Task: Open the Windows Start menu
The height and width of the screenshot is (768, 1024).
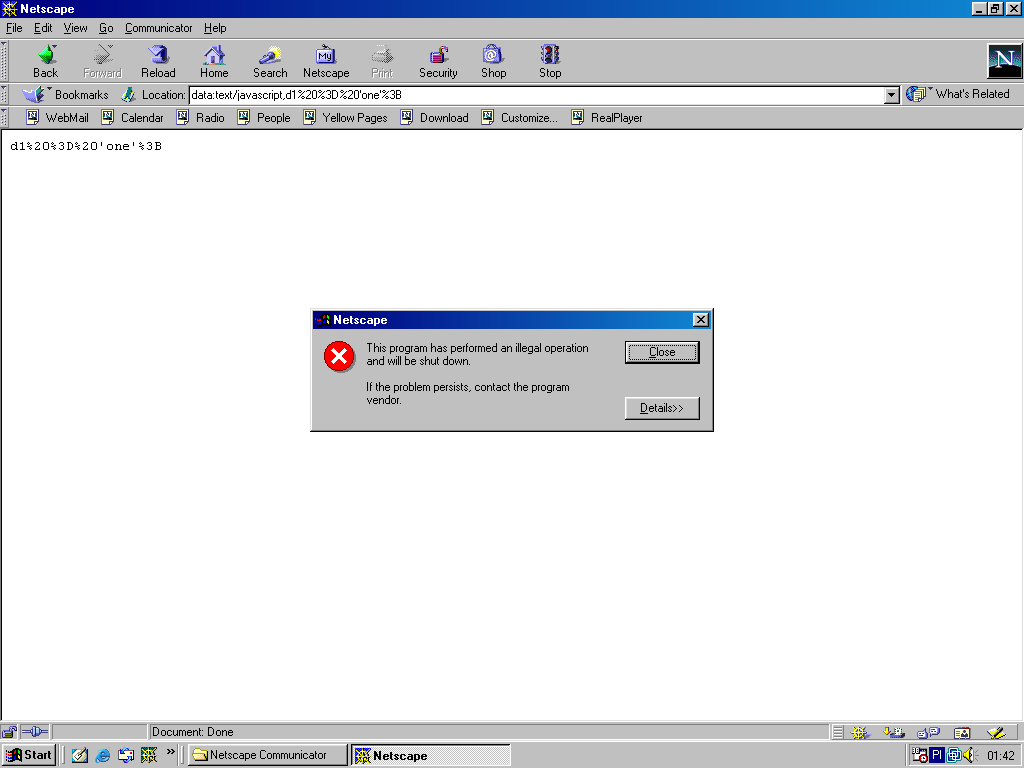Action: 29,755
